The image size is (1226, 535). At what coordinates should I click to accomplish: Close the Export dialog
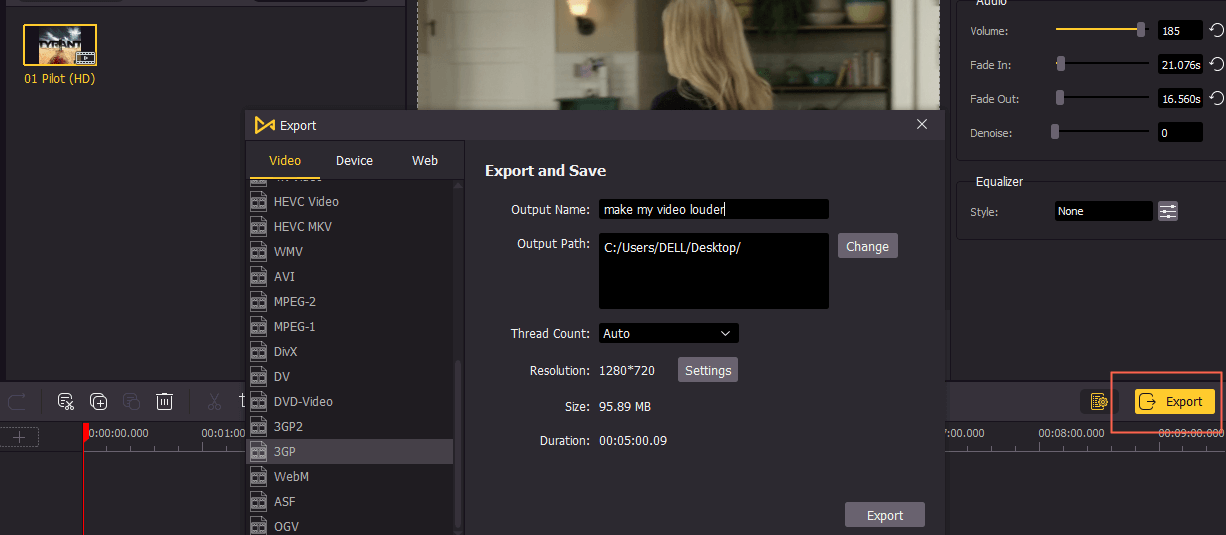(922, 124)
